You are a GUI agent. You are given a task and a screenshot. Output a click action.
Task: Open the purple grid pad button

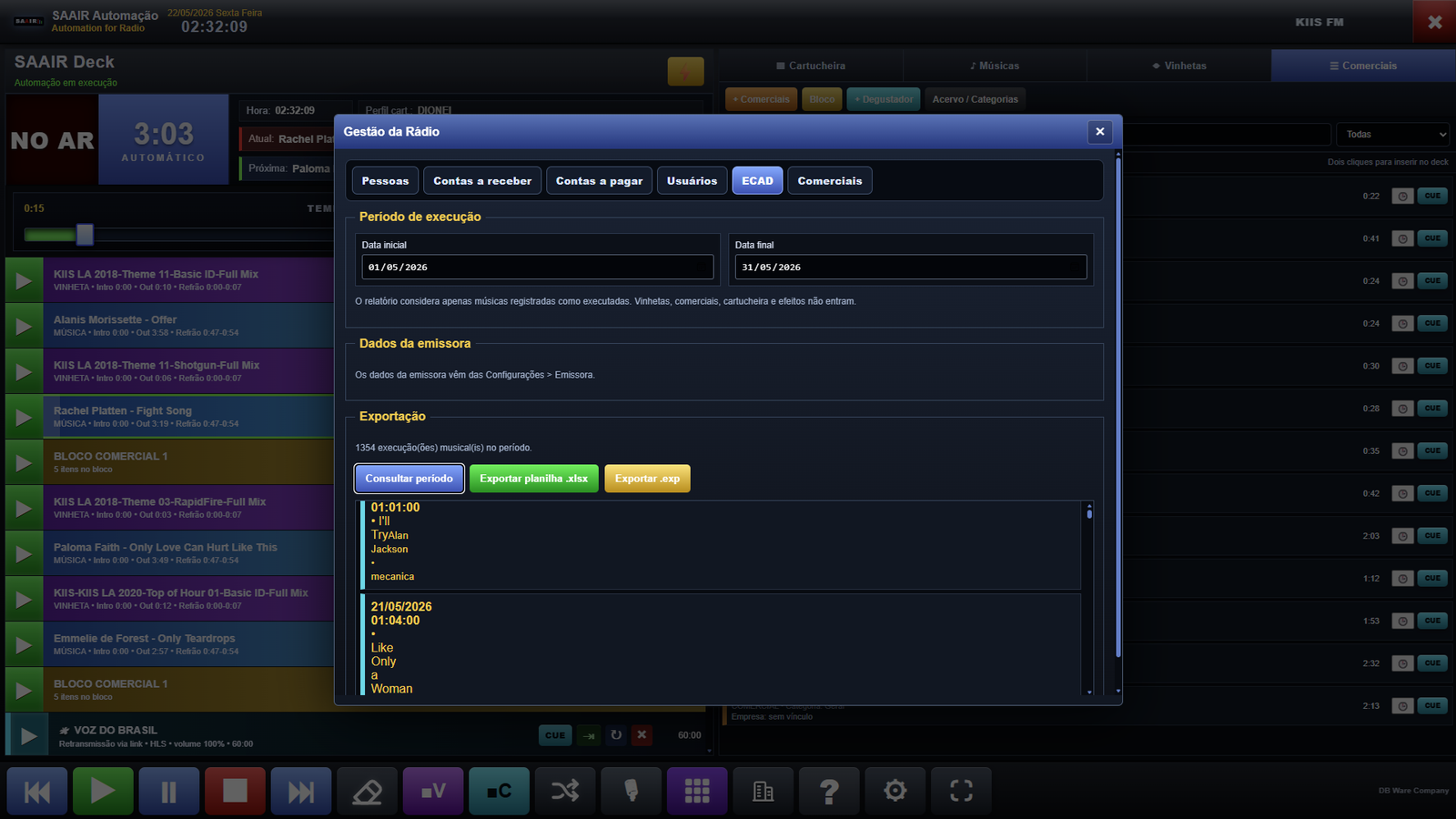(697, 791)
